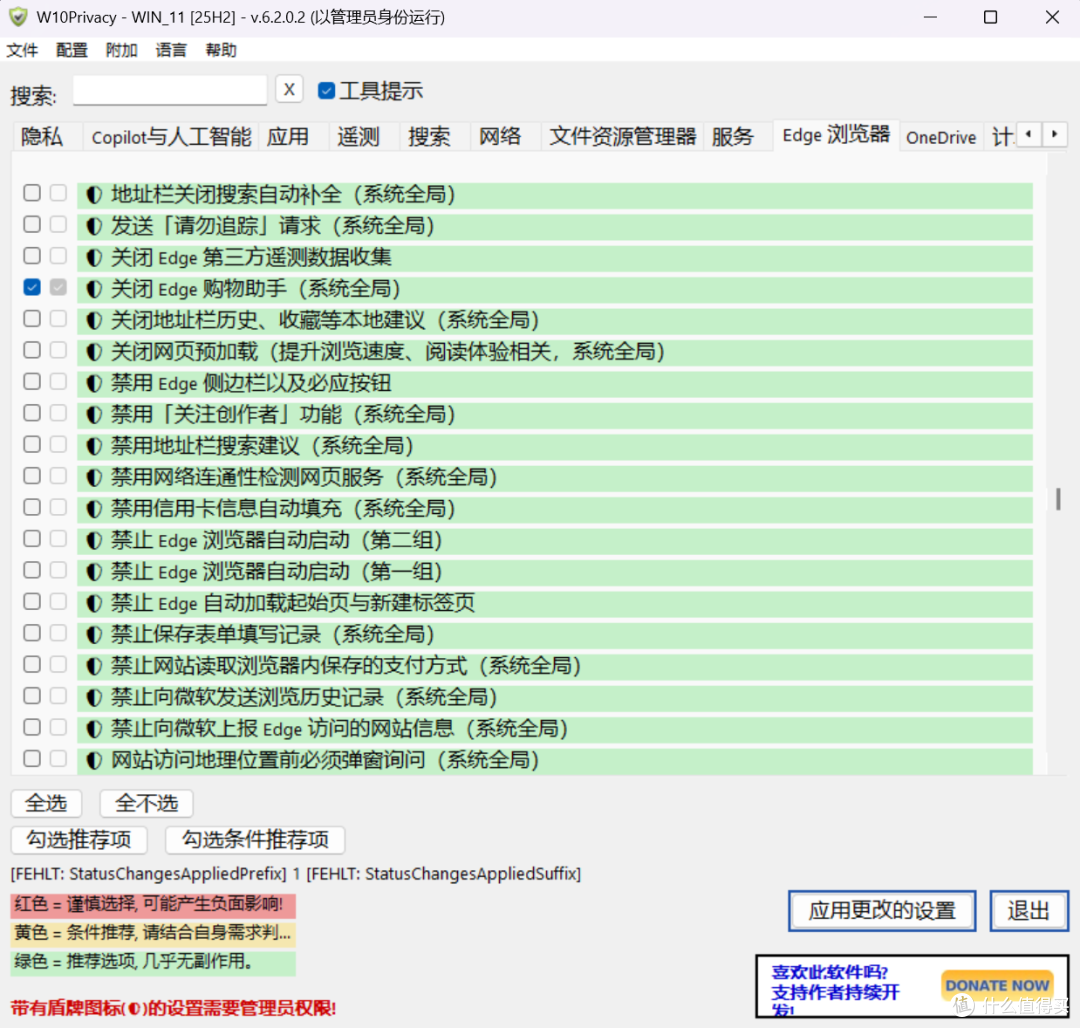Click shield icon beside 禁止 Edge 浏览器自动启动（第一组）
The height and width of the screenshot is (1028, 1080).
click(94, 572)
